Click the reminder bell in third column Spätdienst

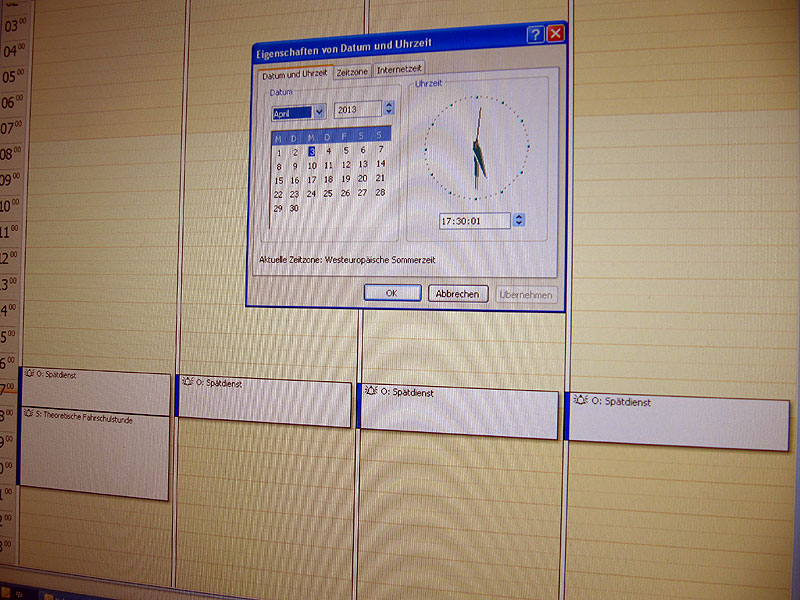tap(370, 393)
